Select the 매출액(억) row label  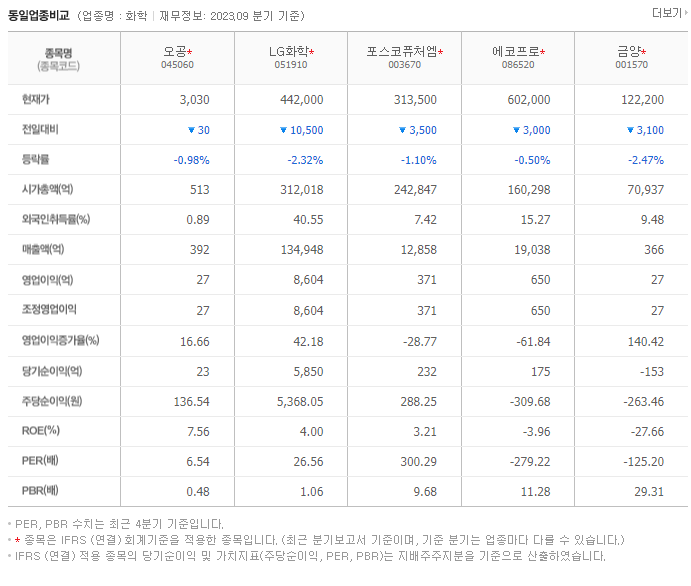[x=43, y=249]
